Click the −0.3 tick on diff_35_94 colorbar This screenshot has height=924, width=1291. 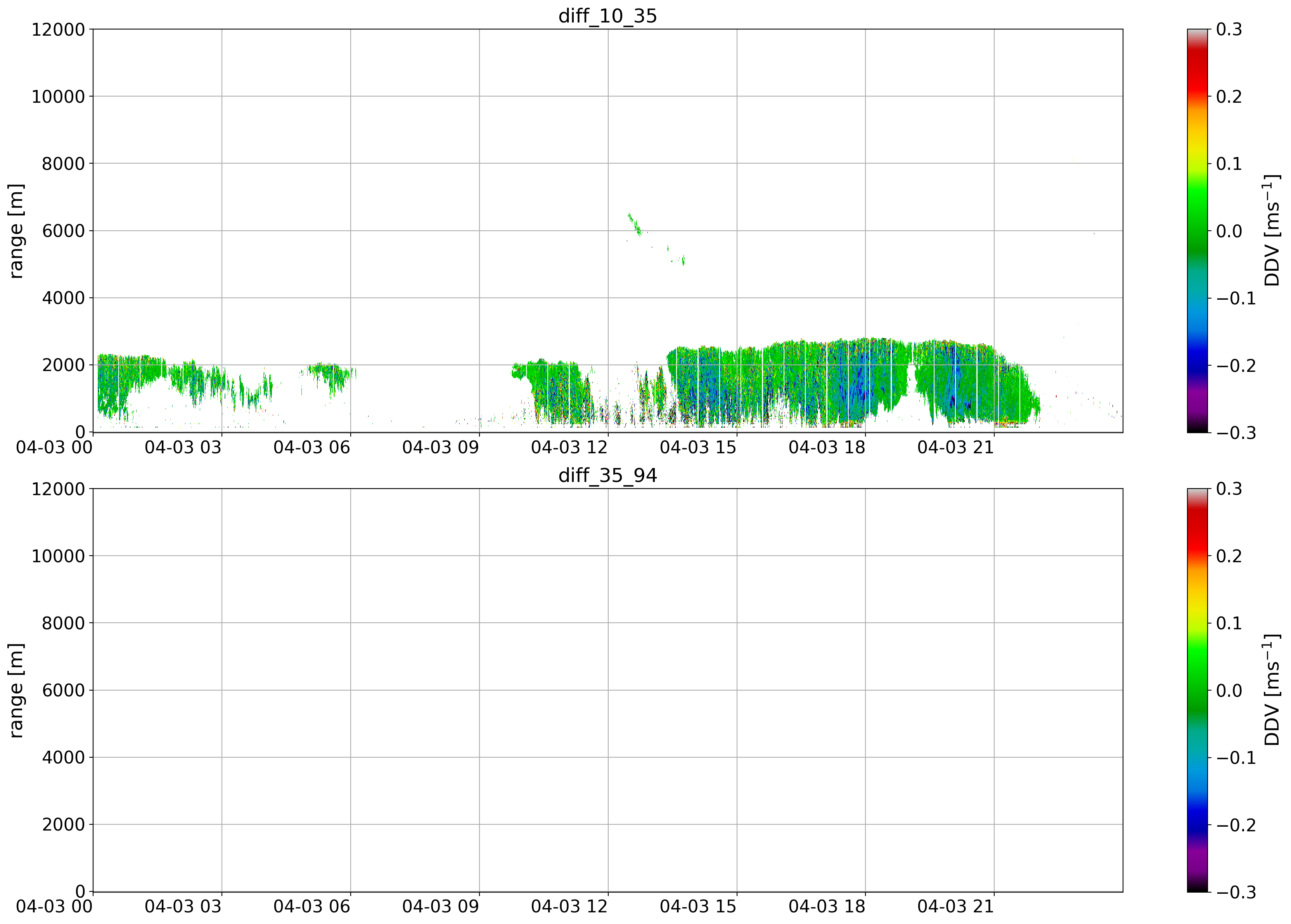coord(1236,893)
